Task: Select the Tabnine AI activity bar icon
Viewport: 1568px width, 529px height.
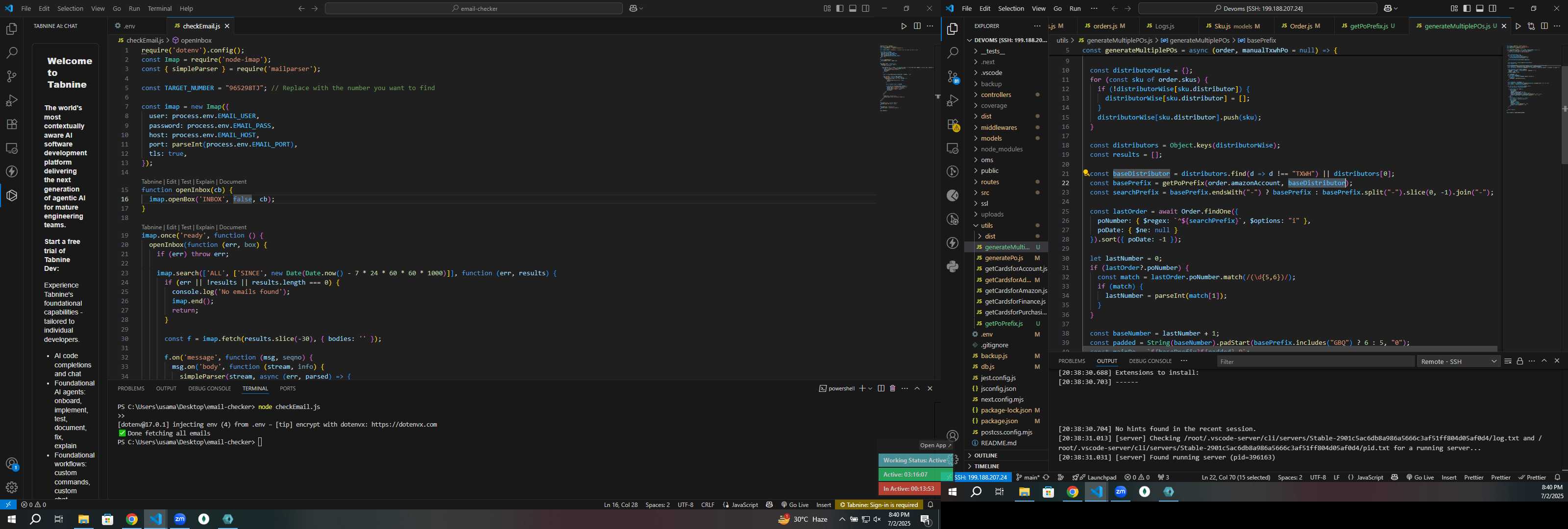Action: click(x=12, y=195)
